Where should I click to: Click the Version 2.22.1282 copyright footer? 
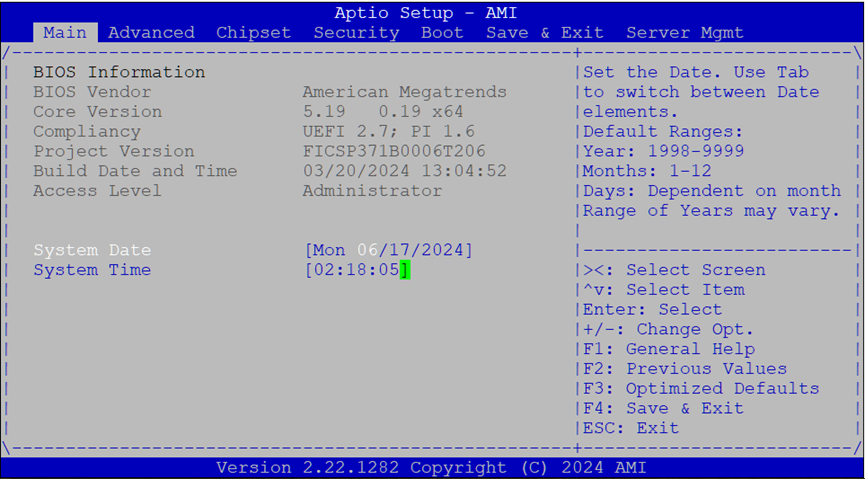click(x=431, y=468)
